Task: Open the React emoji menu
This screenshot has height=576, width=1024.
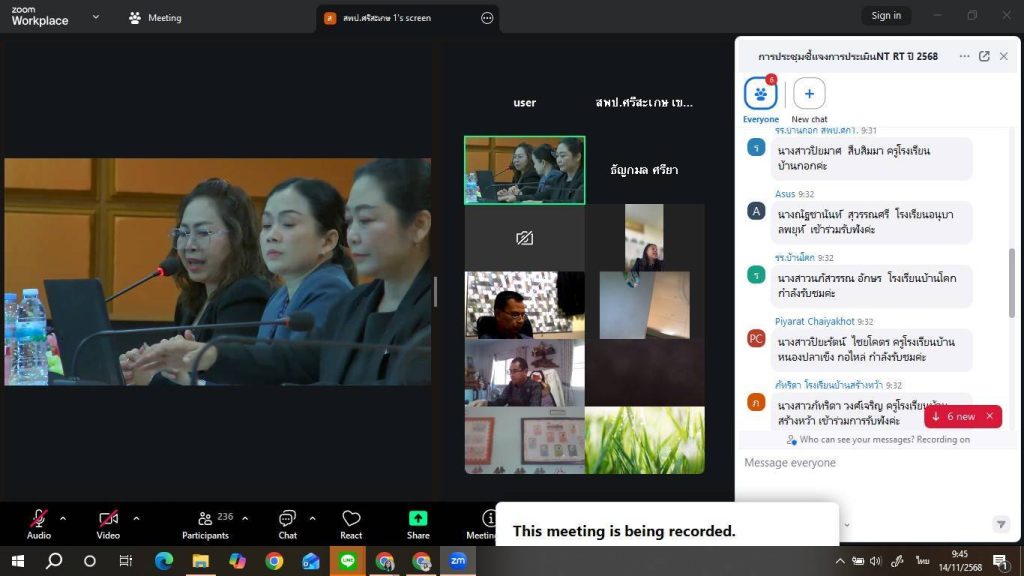Action: click(351, 523)
